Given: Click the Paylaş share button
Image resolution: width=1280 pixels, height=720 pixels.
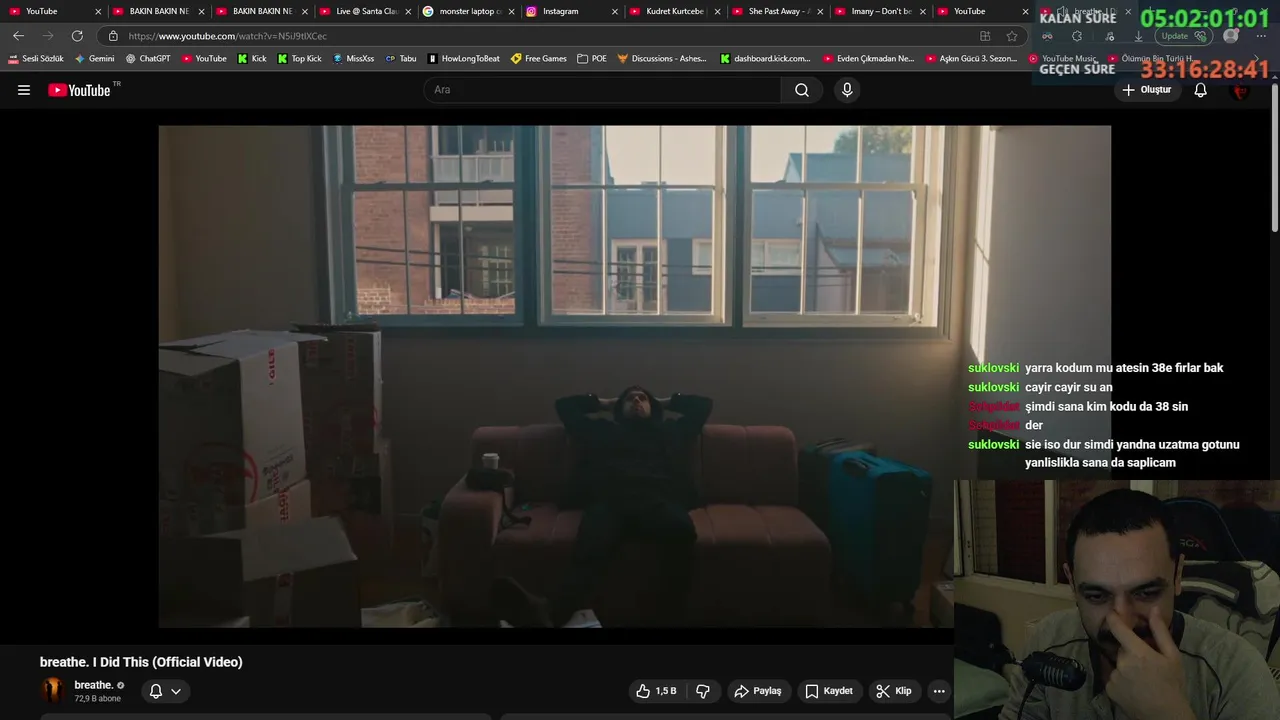Looking at the screenshot, I should click(x=758, y=691).
